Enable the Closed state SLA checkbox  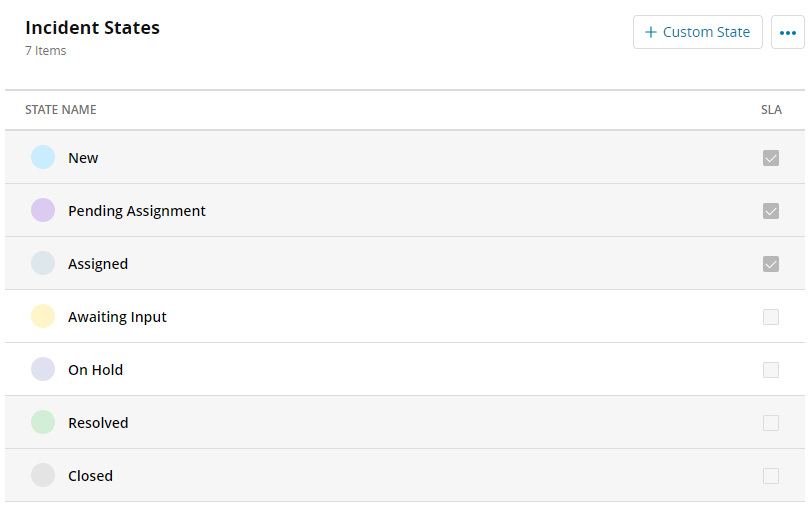770,476
